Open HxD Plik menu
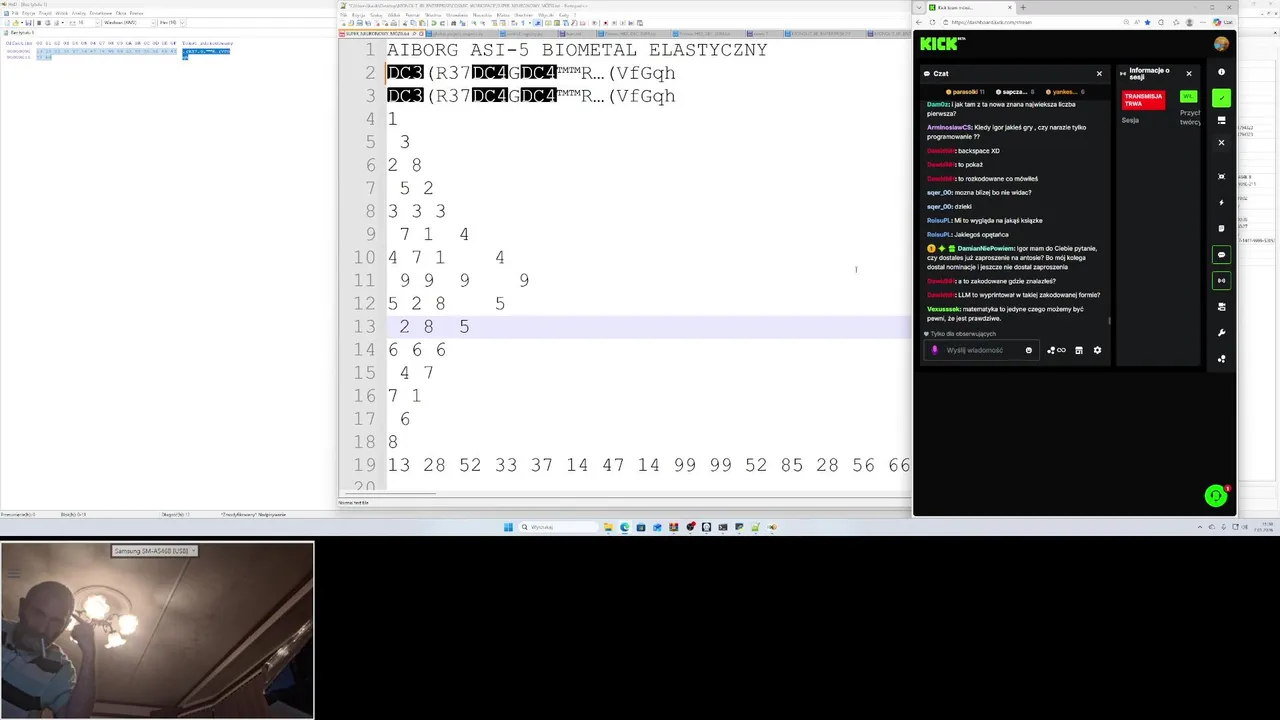Screen dimensions: 1280x720 (x=15, y=13)
